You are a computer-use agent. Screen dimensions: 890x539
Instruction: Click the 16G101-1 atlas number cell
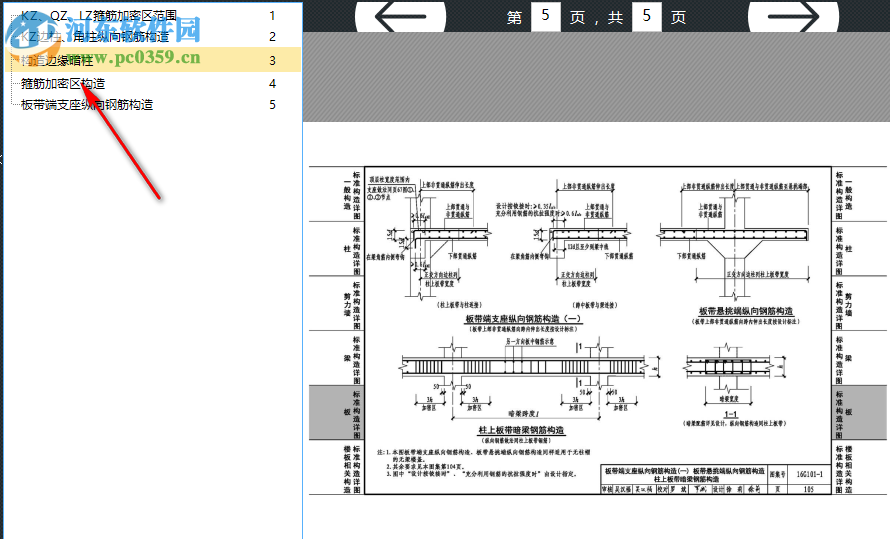[809, 474]
